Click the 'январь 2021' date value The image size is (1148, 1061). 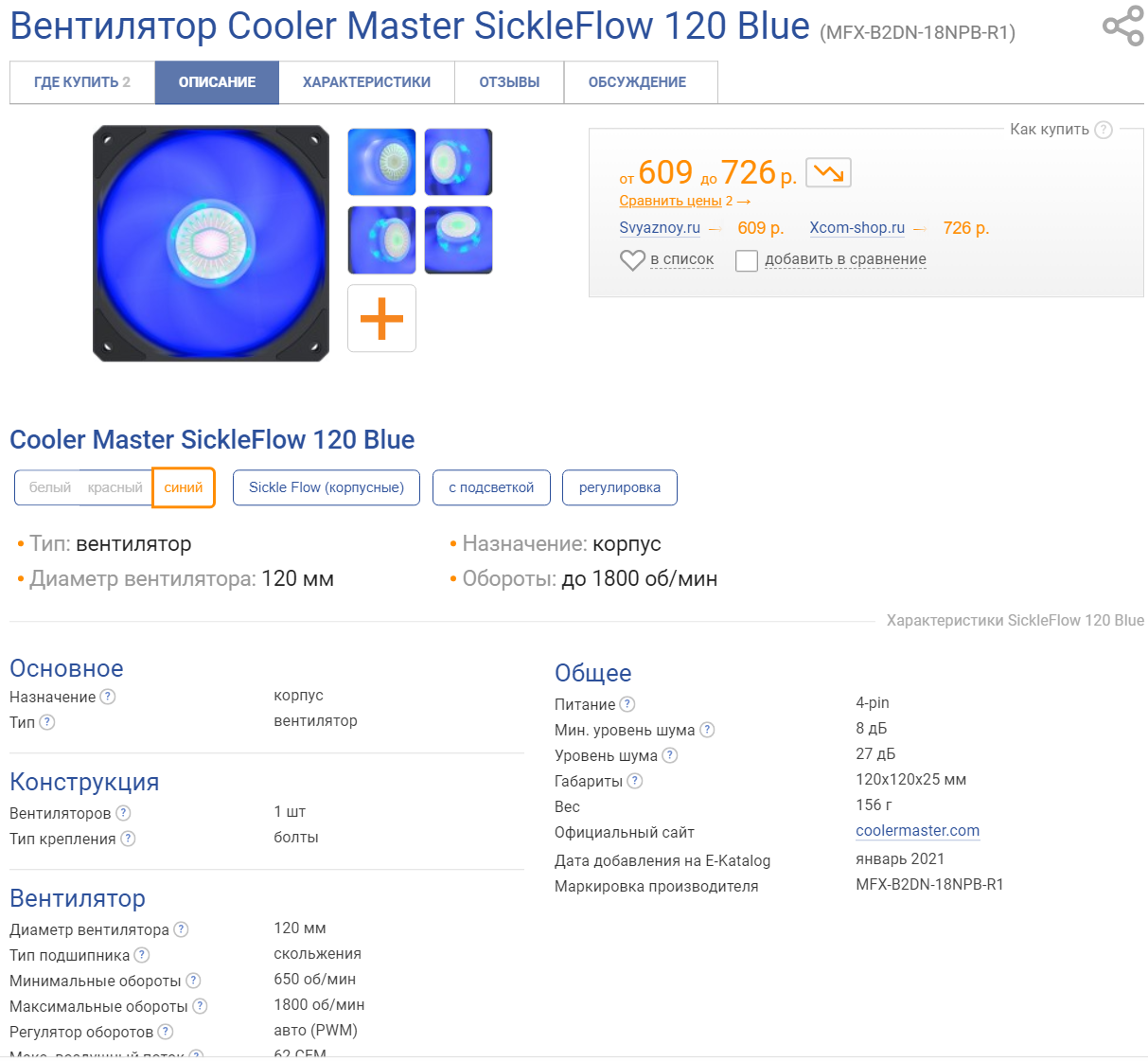click(900, 859)
